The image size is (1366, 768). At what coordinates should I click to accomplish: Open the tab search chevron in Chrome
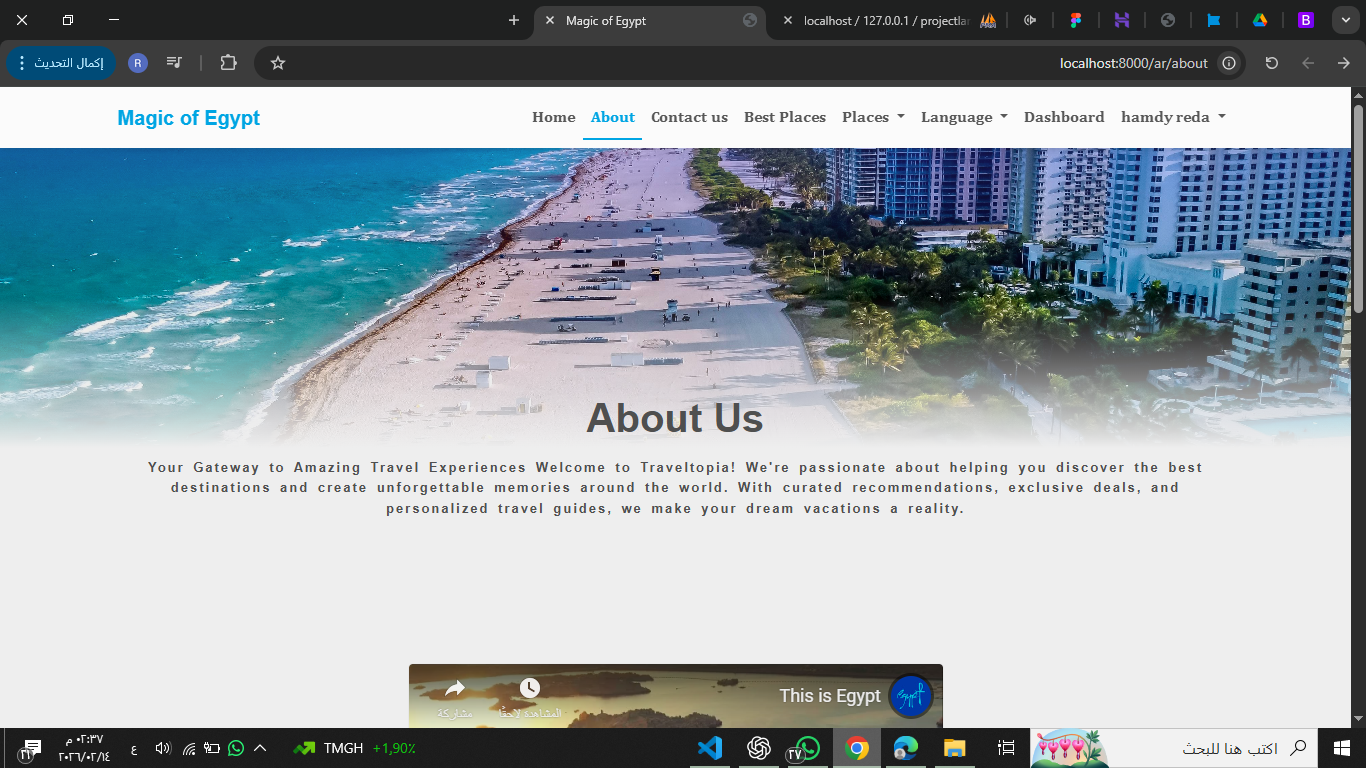click(x=1343, y=20)
